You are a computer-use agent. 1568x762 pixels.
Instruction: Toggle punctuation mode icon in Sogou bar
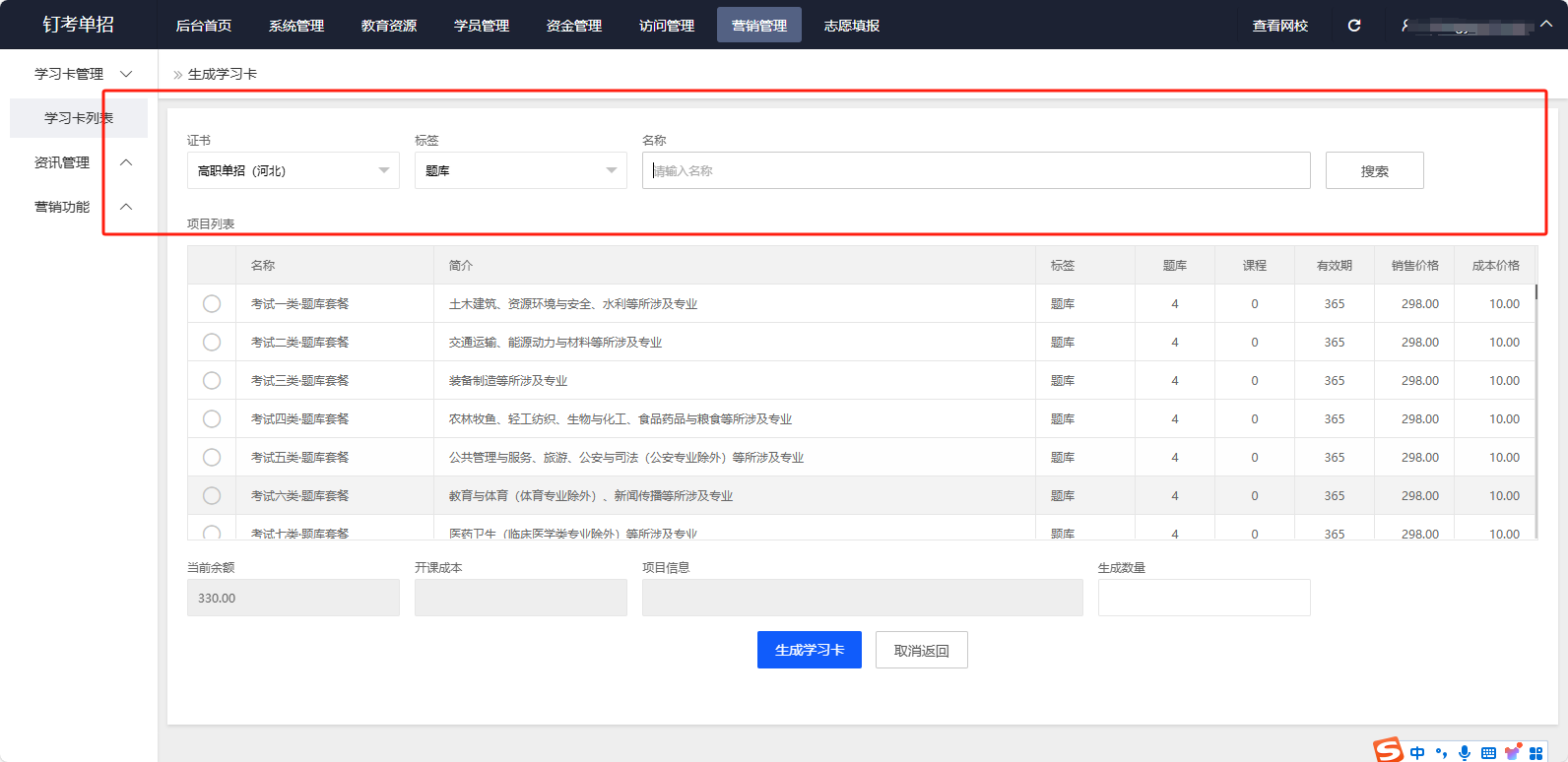point(1441,753)
